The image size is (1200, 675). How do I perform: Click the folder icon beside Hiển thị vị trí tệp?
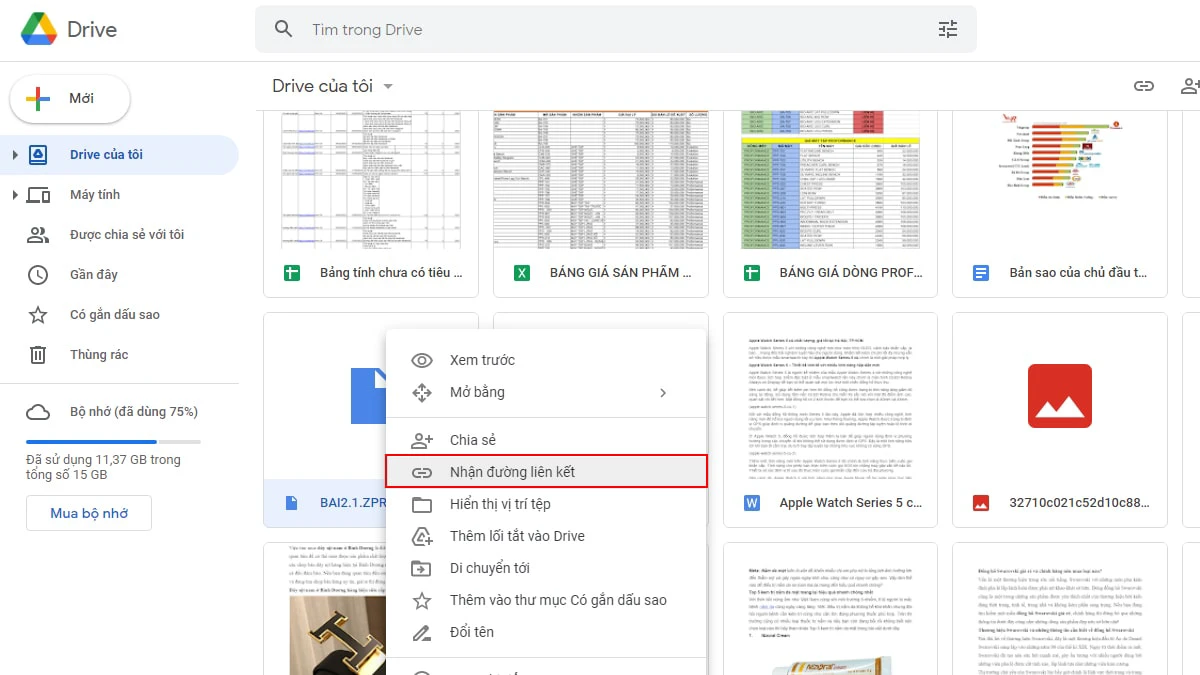422,504
